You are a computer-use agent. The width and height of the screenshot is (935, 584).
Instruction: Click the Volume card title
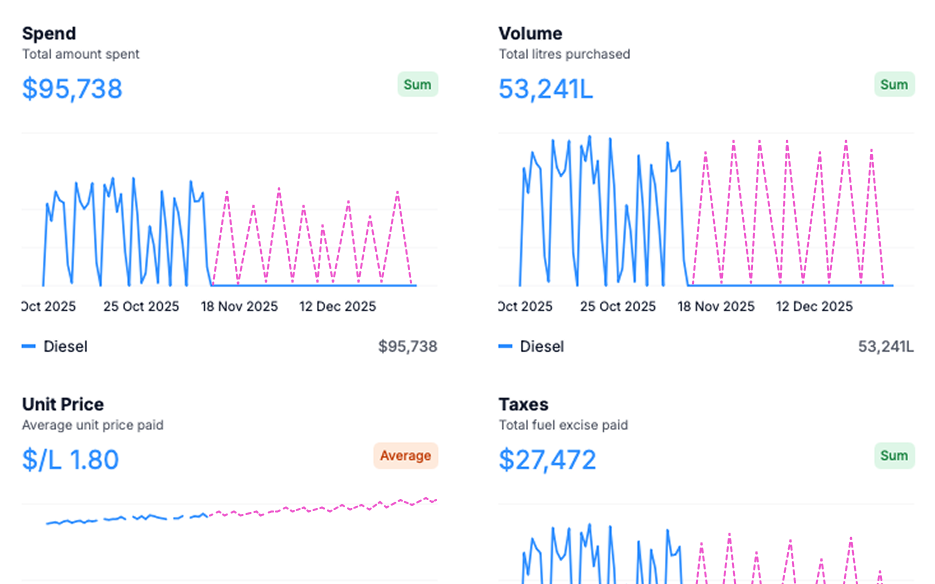click(530, 34)
